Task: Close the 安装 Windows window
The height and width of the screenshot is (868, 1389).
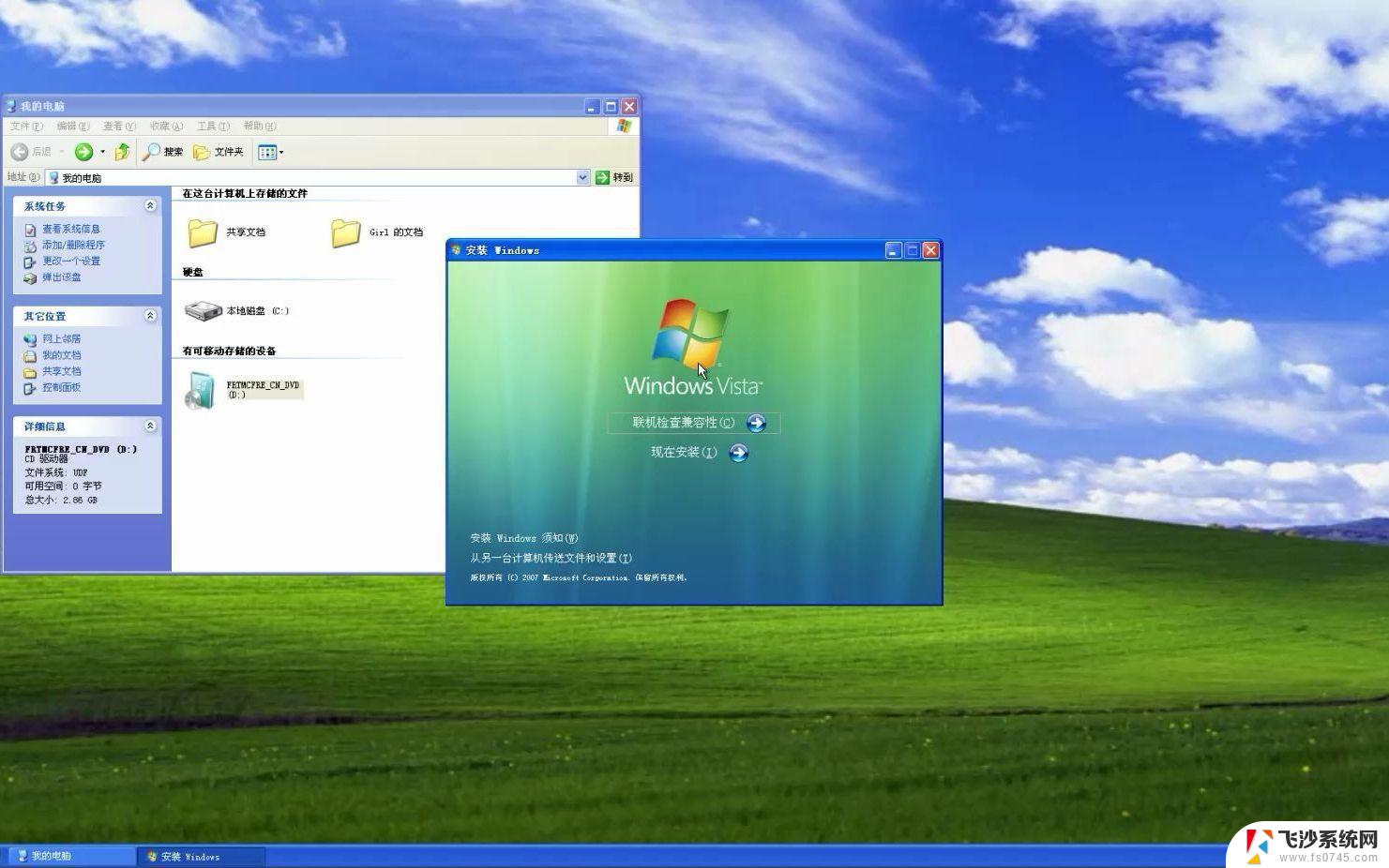Action: tap(930, 250)
